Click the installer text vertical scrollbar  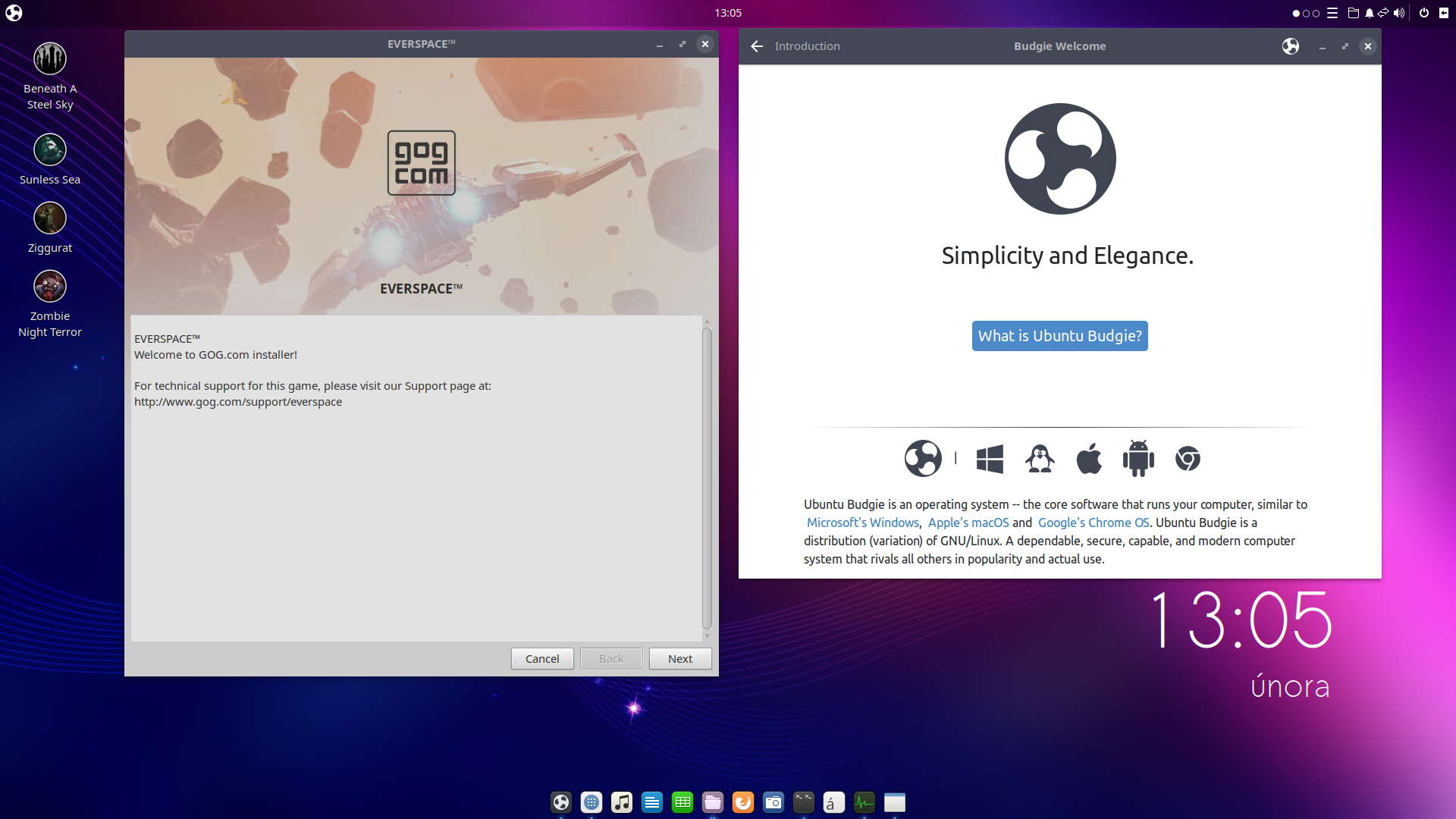[x=707, y=478]
